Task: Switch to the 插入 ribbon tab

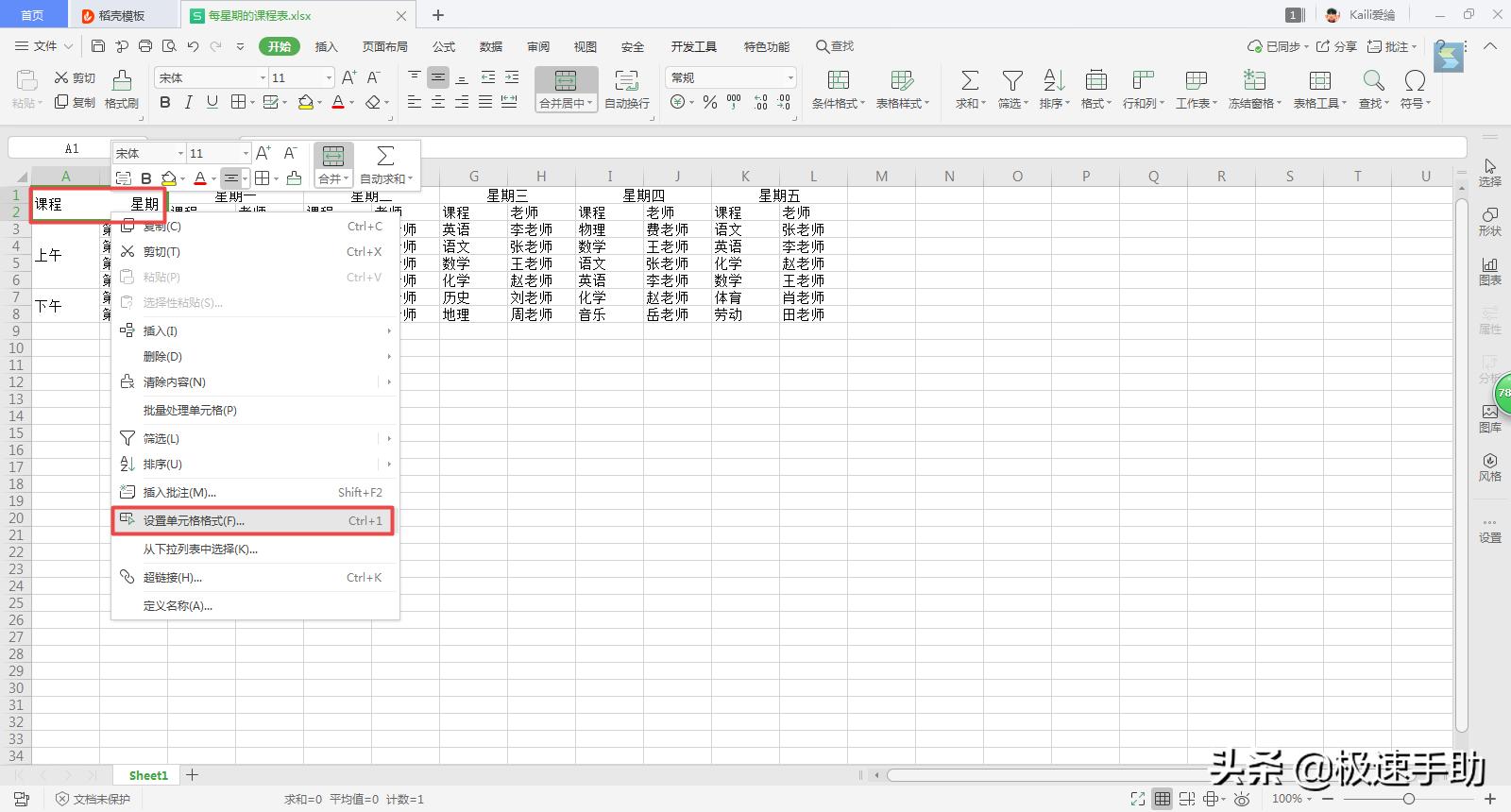Action: (326, 46)
